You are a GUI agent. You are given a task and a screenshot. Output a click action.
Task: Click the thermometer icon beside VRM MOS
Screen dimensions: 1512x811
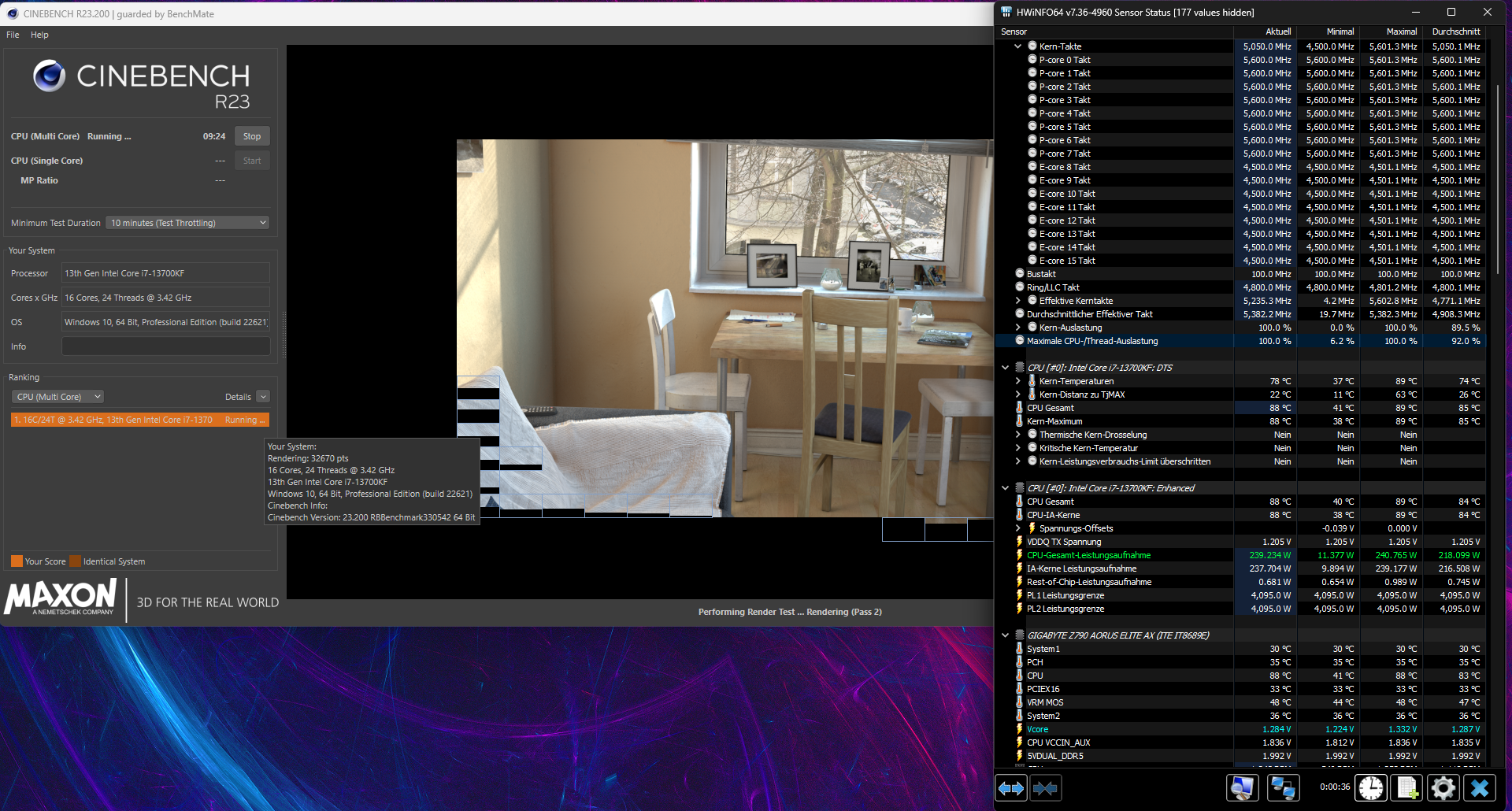[x=1020, y=702]
